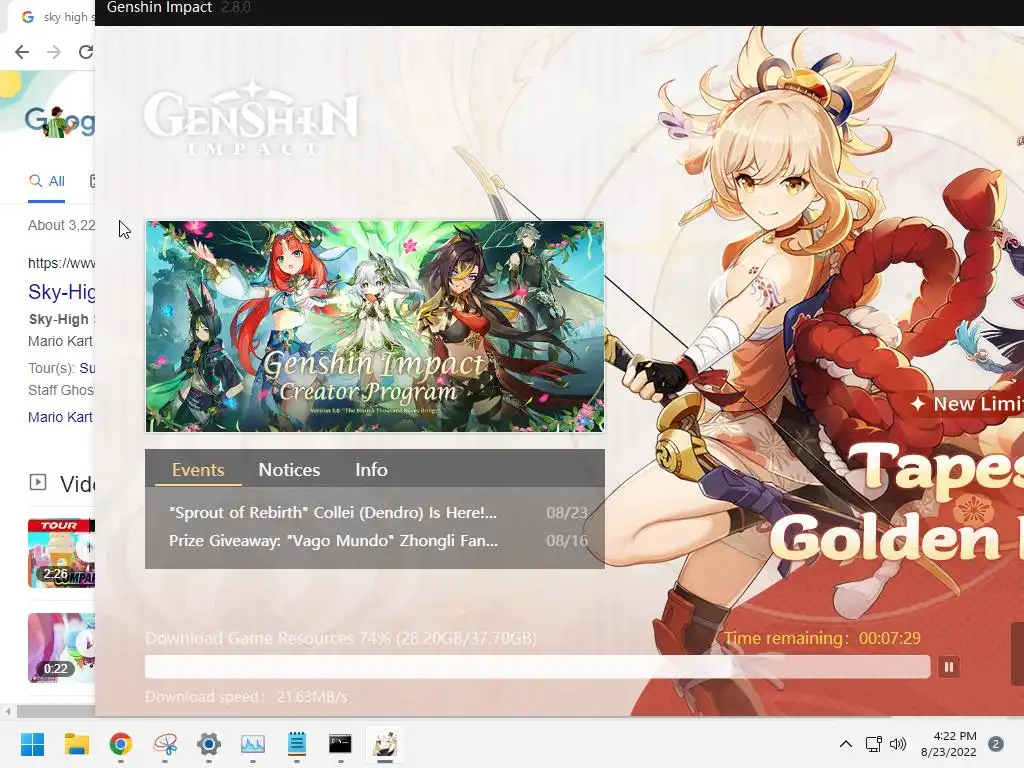Open the Sky-High search result link in Chrome
The height and width of the screenshot is (768, 1024).
point(61,291)
